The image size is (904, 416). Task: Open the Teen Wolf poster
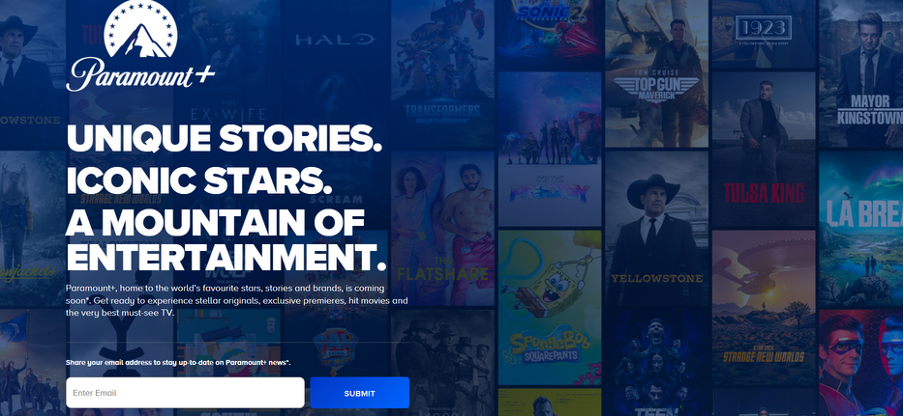click(x=656, y=363)
